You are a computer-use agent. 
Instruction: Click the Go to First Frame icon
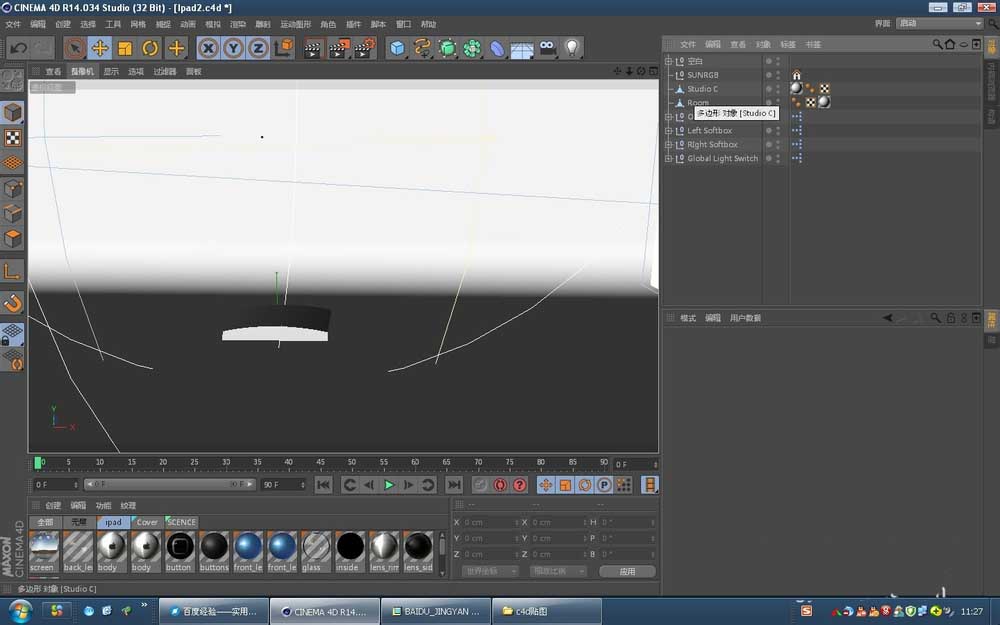(324, 485)
